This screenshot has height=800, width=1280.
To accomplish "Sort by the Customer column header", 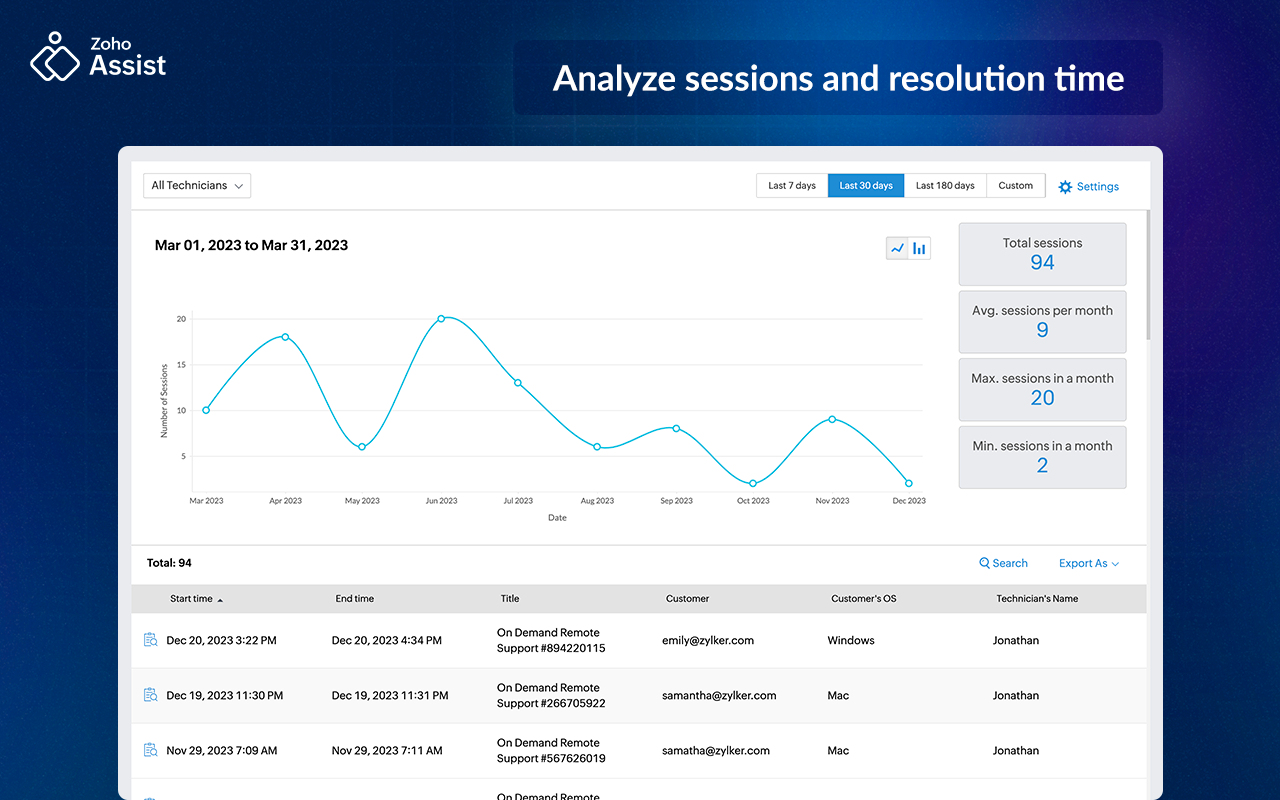I will [687, 599].
